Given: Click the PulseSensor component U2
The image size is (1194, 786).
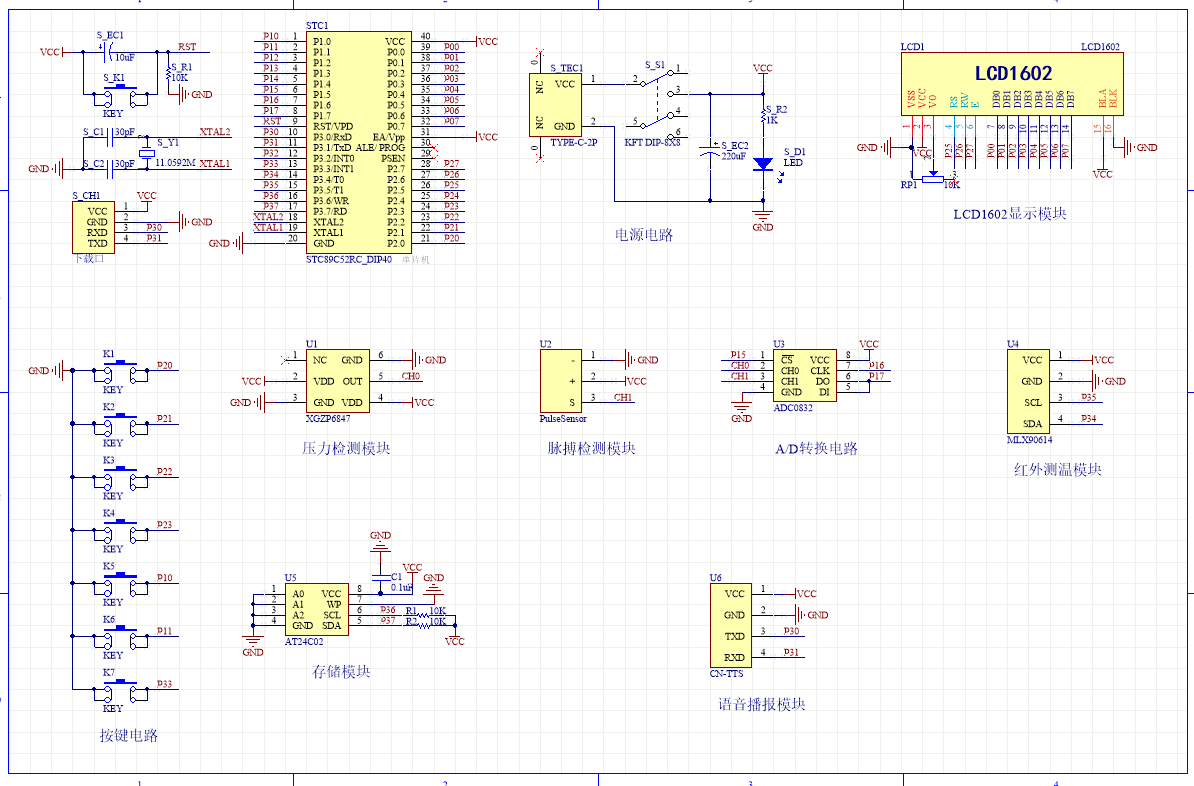Looking at the screenshot, I should point(560,381).
